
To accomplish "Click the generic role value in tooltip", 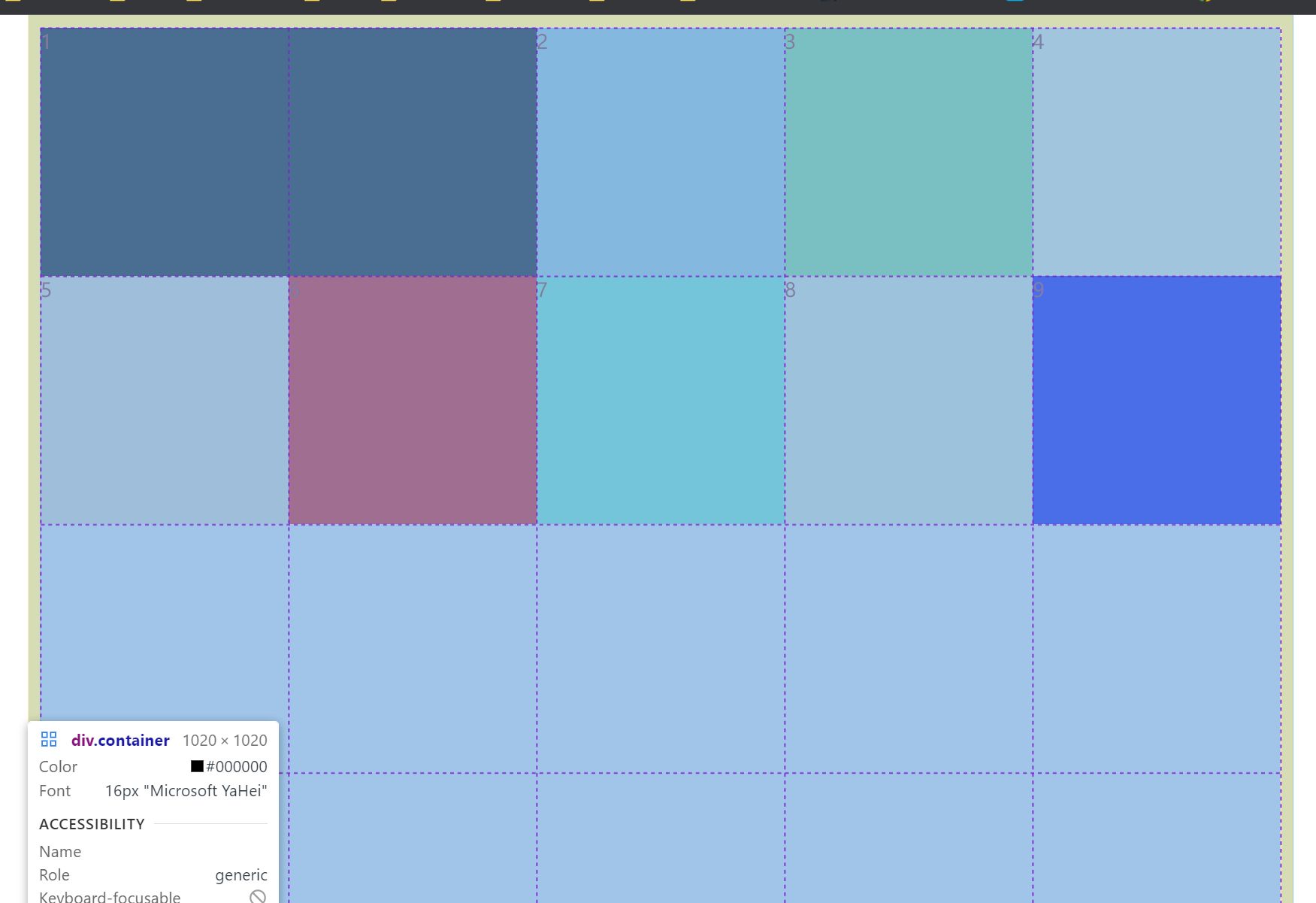I will pos(241,875).
